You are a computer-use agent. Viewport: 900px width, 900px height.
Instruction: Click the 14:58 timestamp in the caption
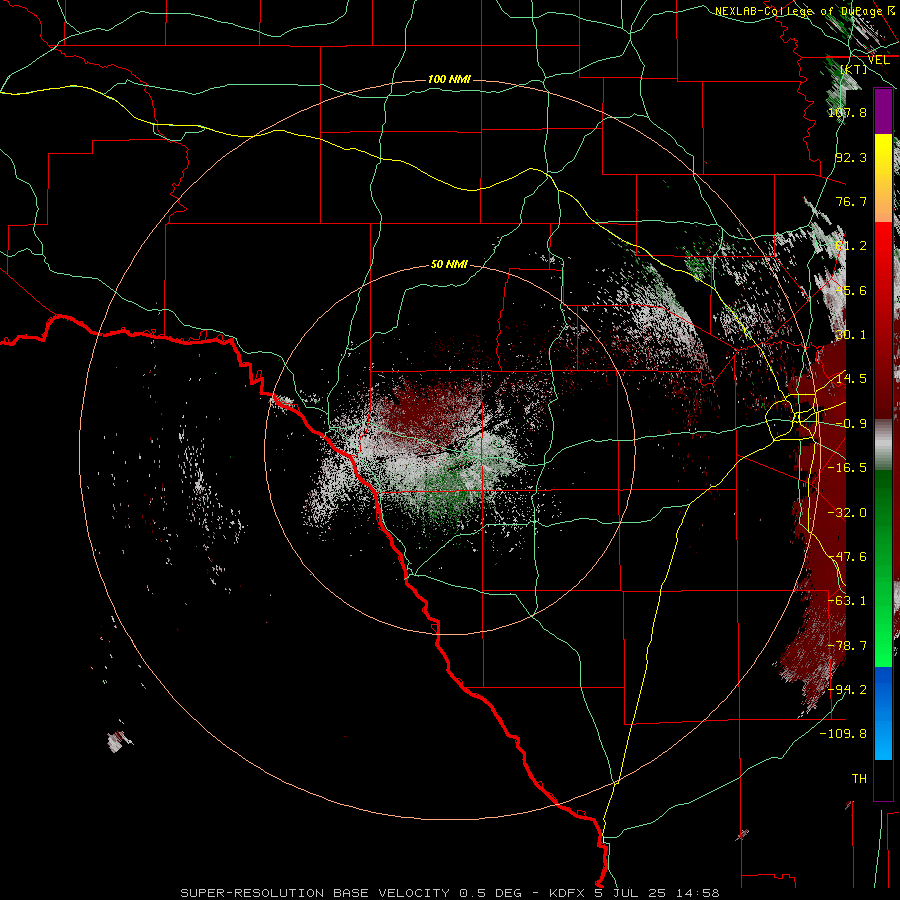tap(696, 893)
